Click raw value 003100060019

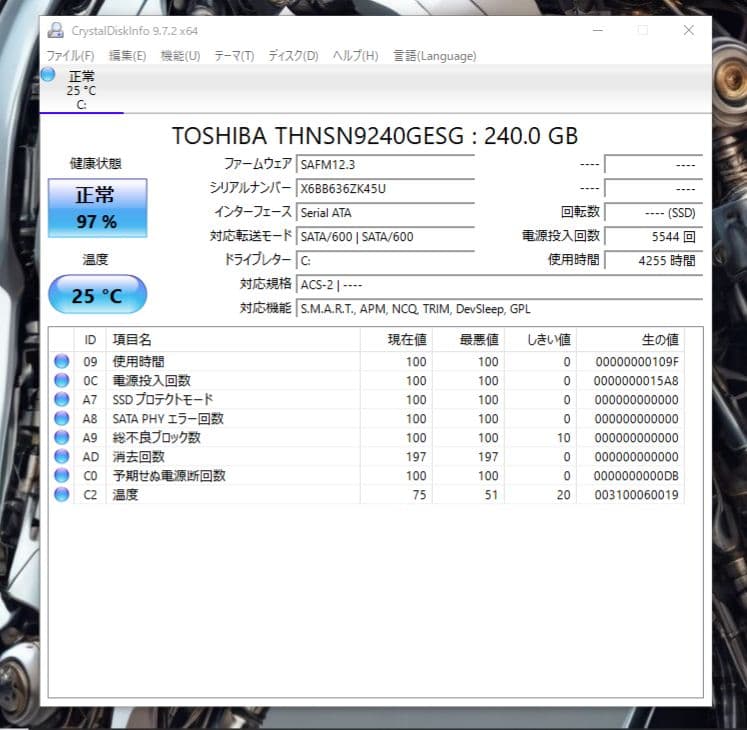(636, 495)
